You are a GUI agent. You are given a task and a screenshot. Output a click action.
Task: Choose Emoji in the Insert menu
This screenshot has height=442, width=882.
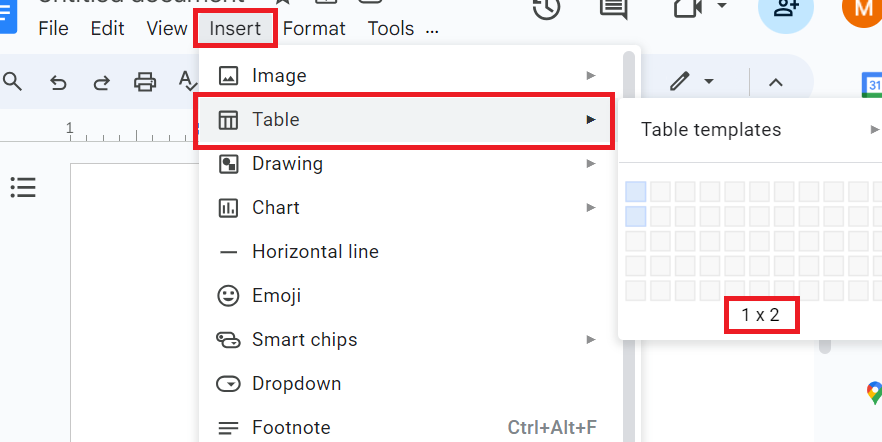(x=276, y=296)
